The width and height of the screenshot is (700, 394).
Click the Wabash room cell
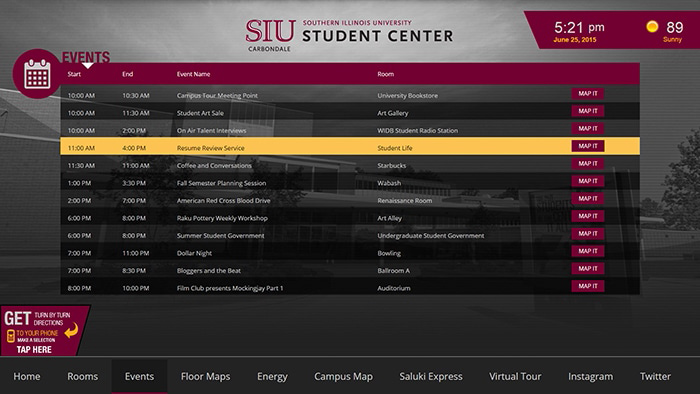coord(389,183)
